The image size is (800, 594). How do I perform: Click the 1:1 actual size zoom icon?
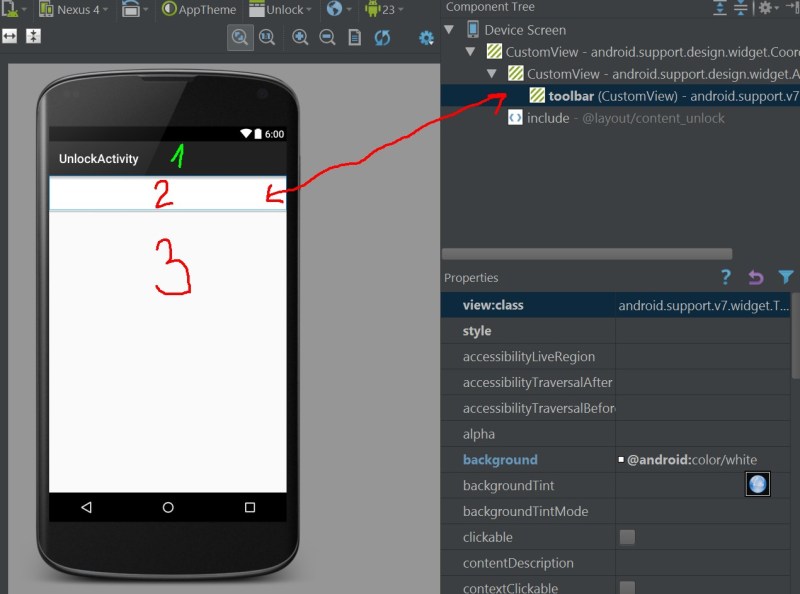pyautogui.click(x=267, y=37)
